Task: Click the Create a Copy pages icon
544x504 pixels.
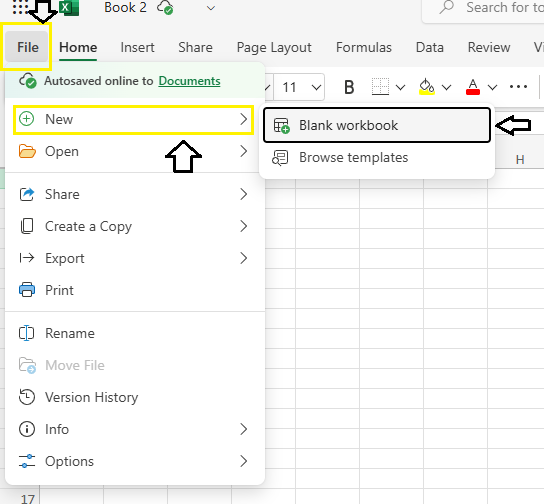Action: tap(27, 226)
